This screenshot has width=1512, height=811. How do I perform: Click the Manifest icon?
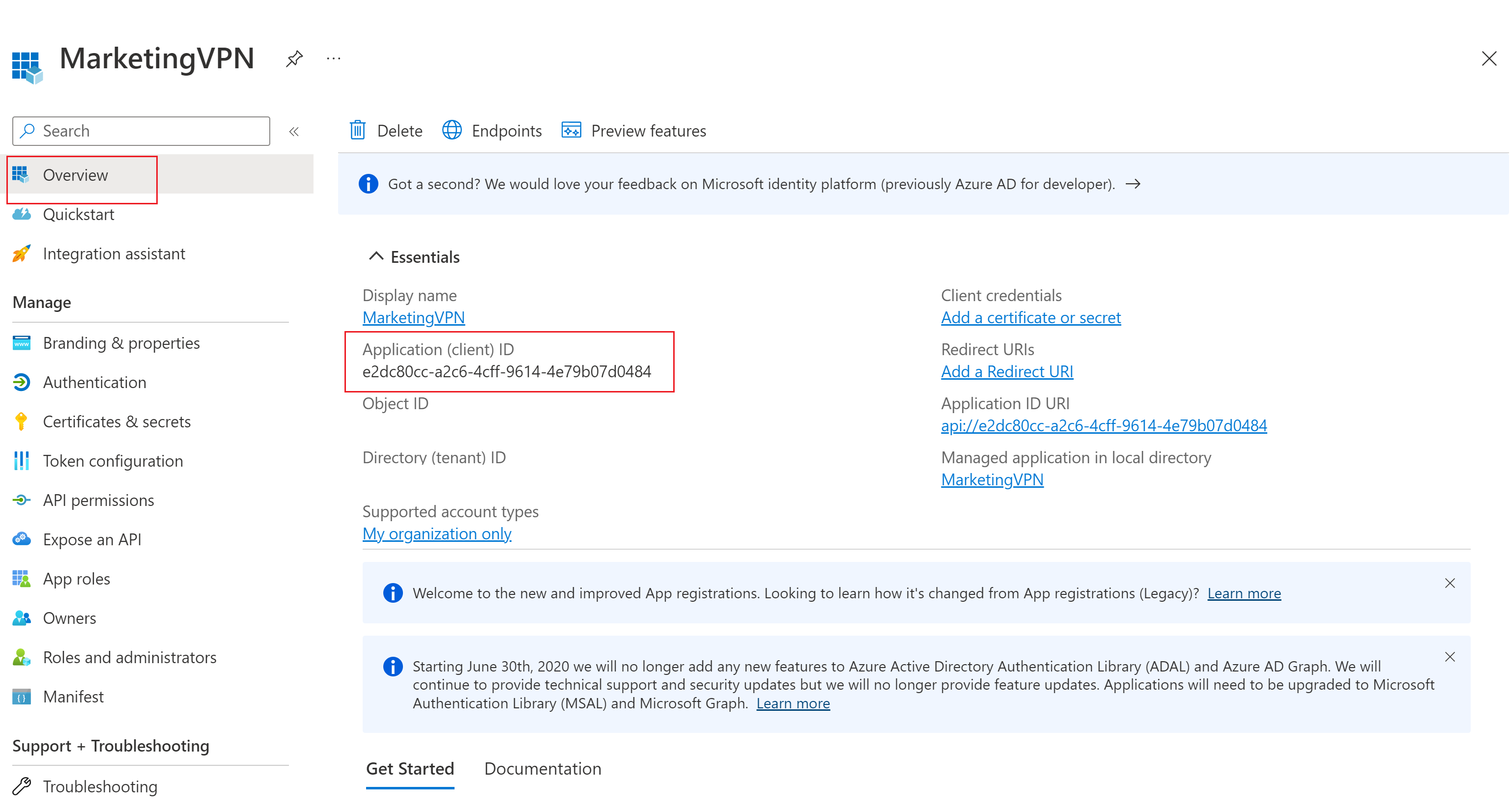pyautogui.click(x=21, y=697)
